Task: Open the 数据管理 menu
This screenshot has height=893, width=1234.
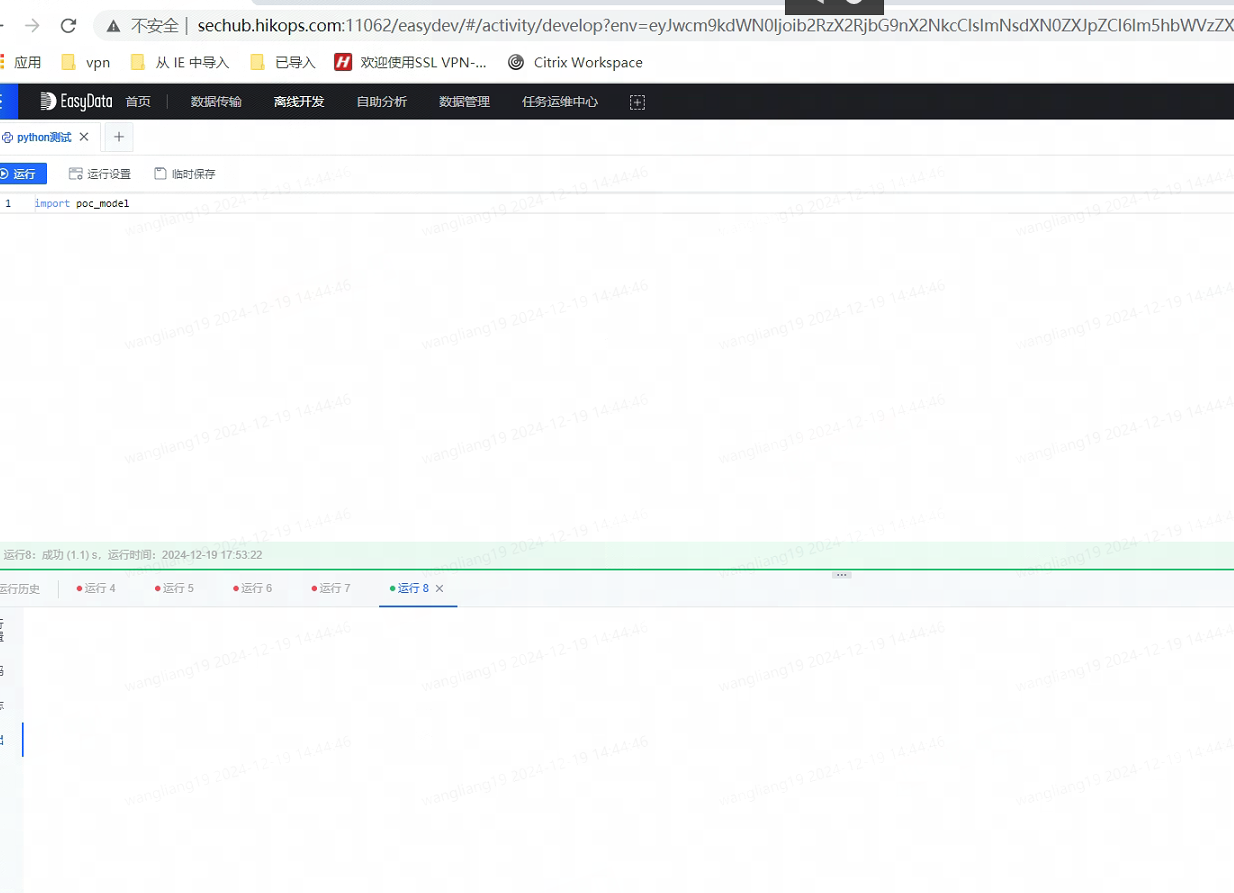Action: (x=464, y=102)
